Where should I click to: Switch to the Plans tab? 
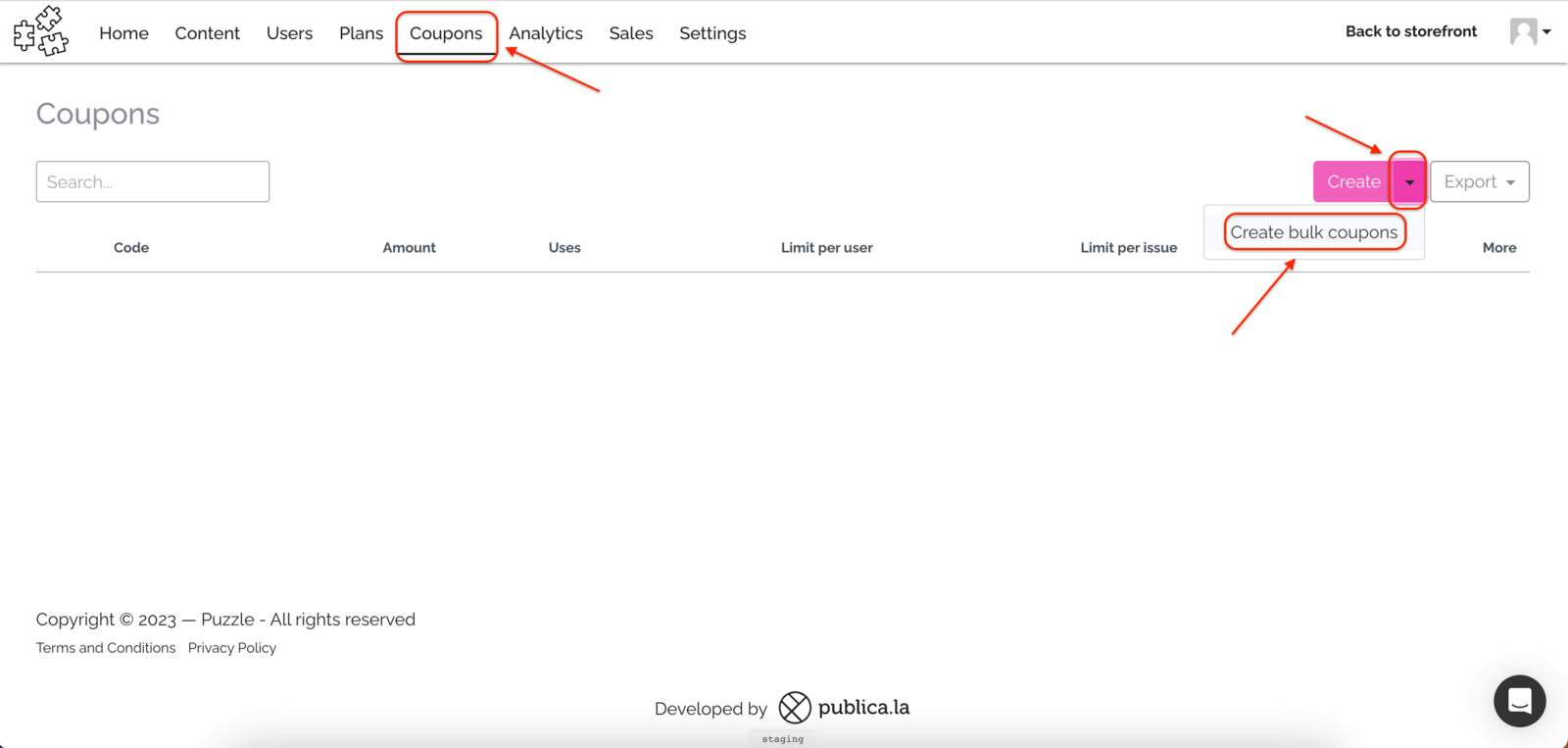361,33
